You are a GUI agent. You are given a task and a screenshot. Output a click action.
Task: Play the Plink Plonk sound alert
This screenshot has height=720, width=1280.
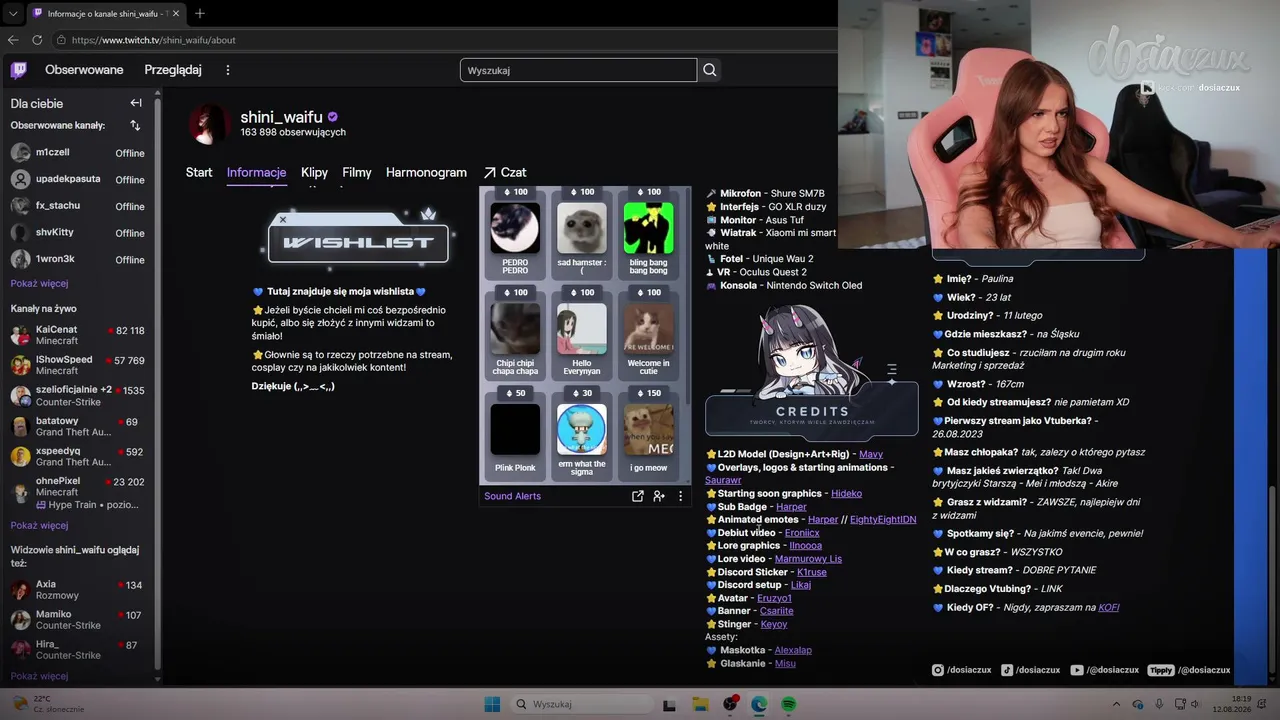pyautogui.click(x=515, y=435)
